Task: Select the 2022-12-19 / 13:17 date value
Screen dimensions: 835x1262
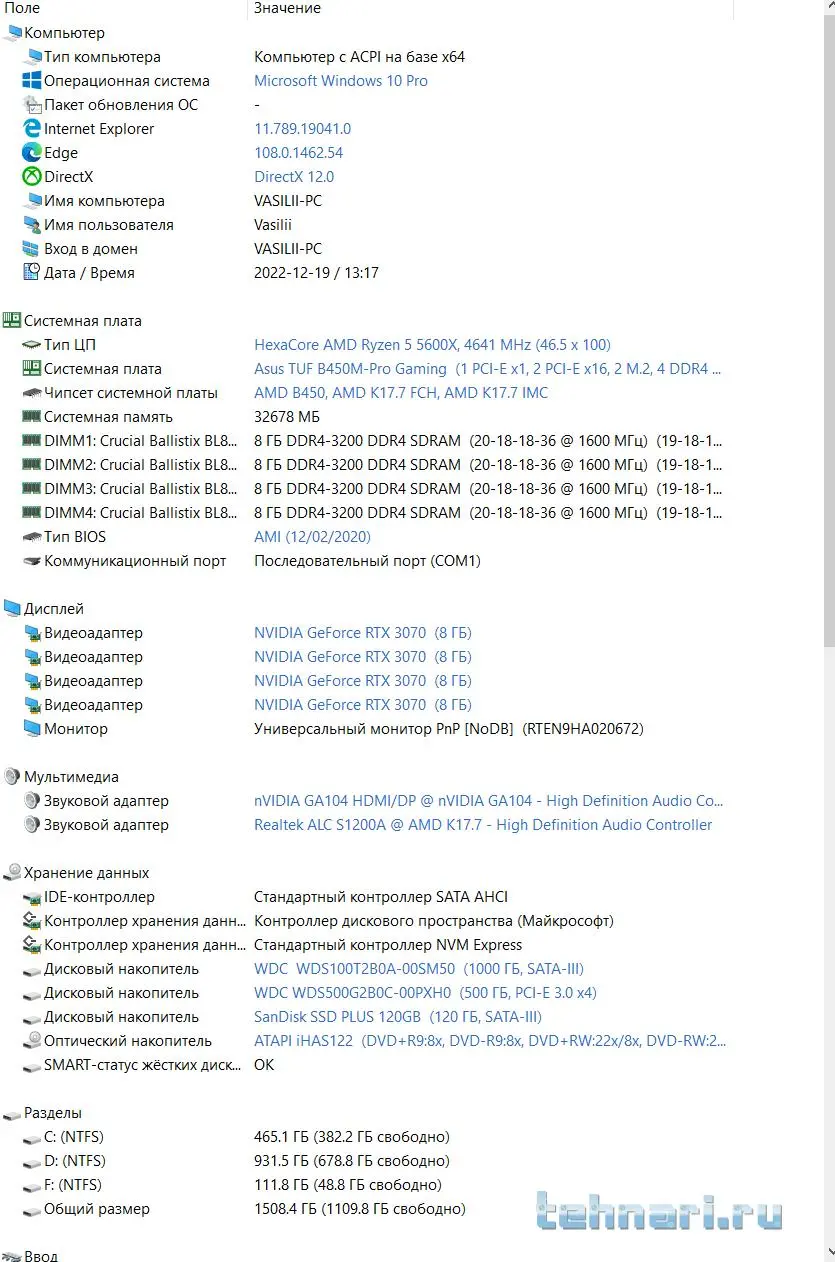Action: [316, 273]
